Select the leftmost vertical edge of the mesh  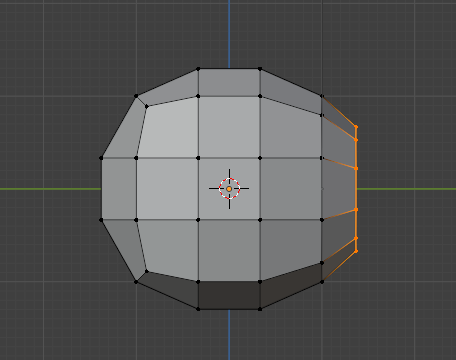(x=101, y=189)
